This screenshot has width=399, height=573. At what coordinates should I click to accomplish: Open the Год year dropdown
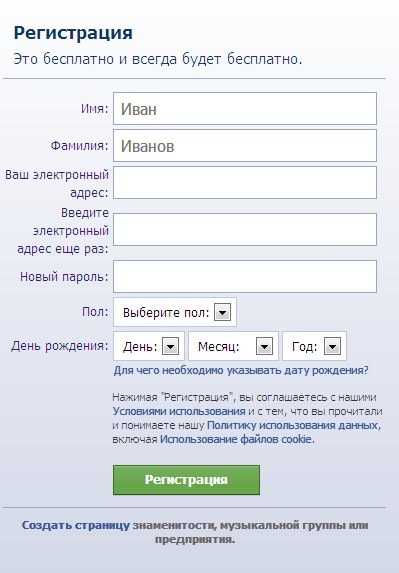315,346
